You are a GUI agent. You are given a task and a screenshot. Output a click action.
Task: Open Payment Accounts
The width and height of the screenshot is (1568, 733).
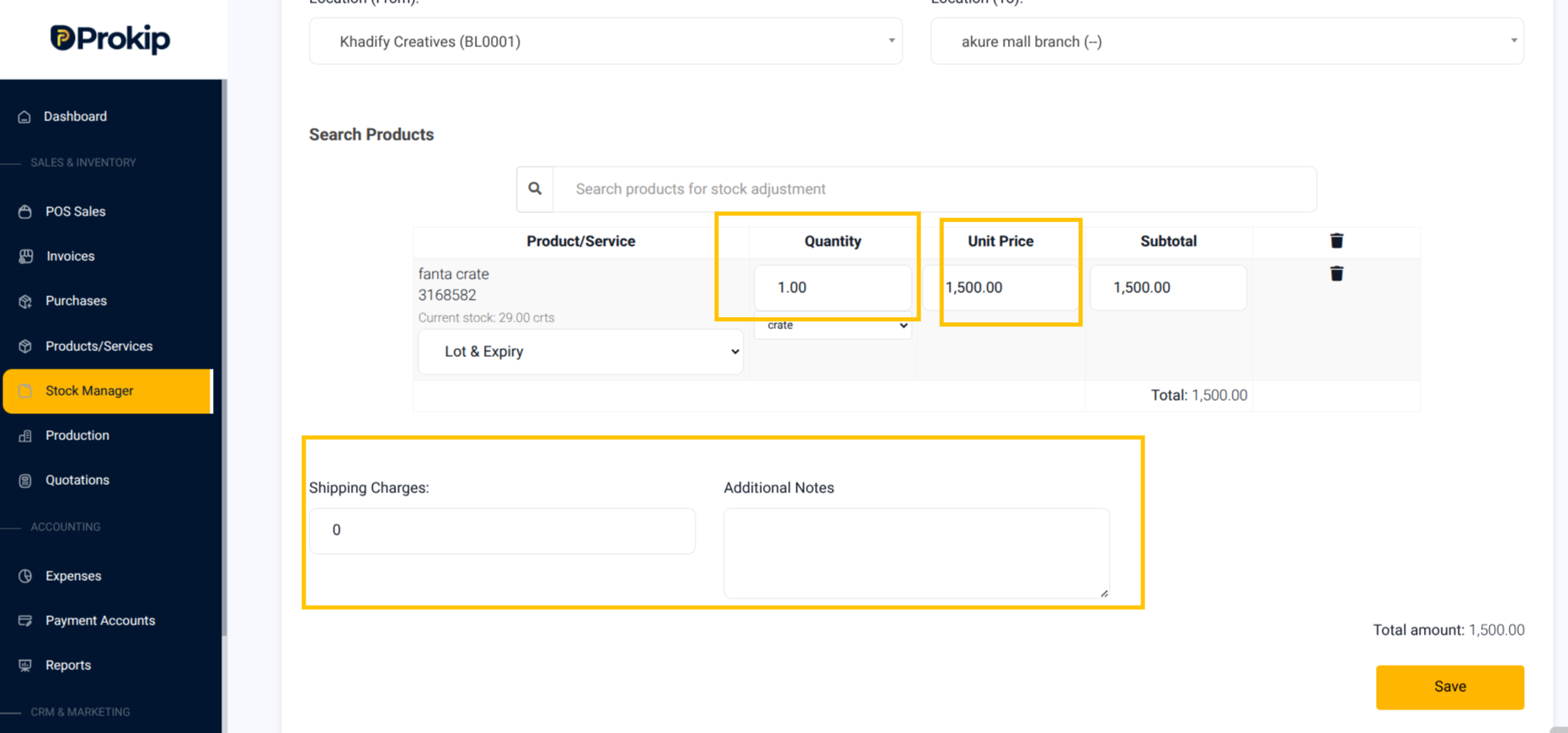[x=100, y=620]
